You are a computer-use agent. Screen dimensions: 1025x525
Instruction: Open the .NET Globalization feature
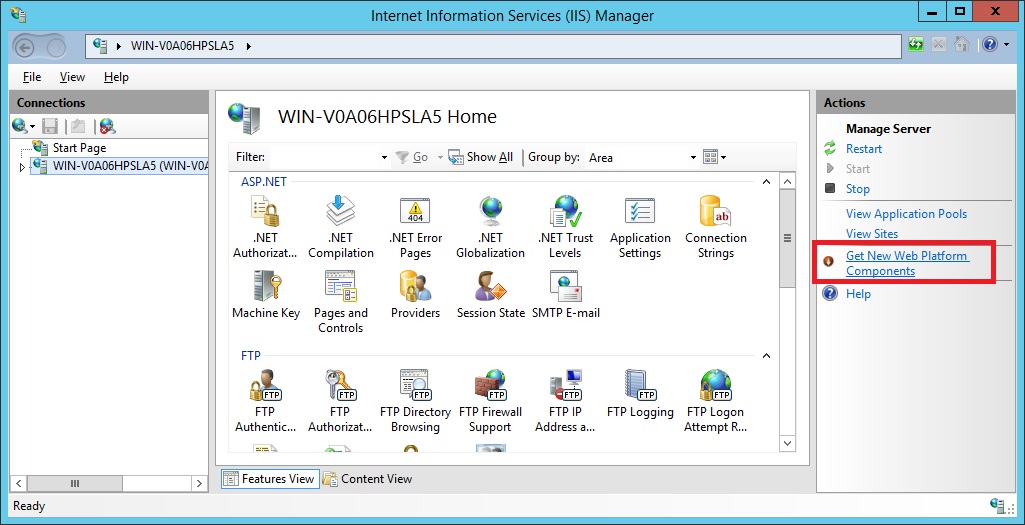pos(490,227)
